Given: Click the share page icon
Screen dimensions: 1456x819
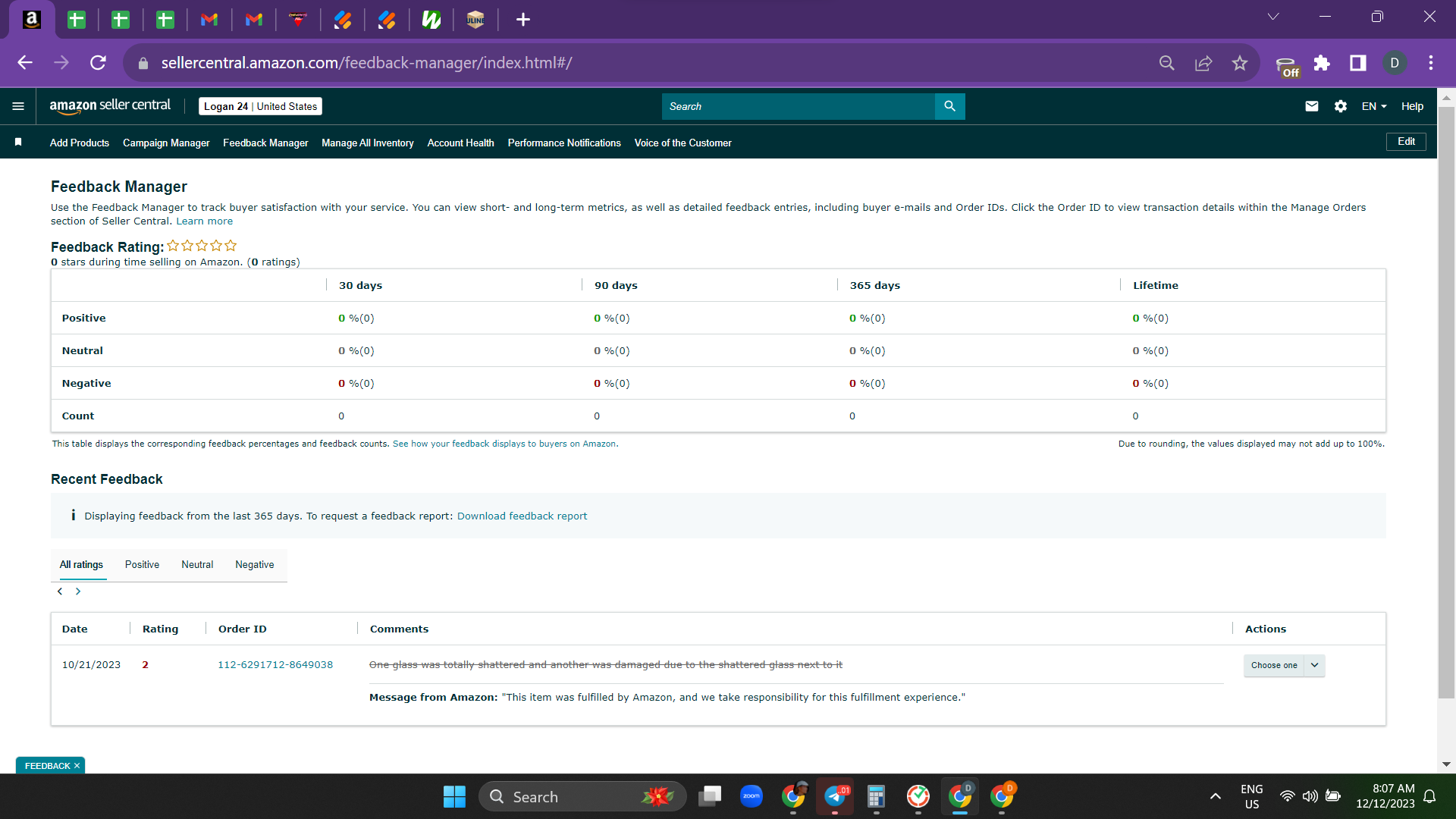Looking at the screenshot, I should tap(1203, 63).
